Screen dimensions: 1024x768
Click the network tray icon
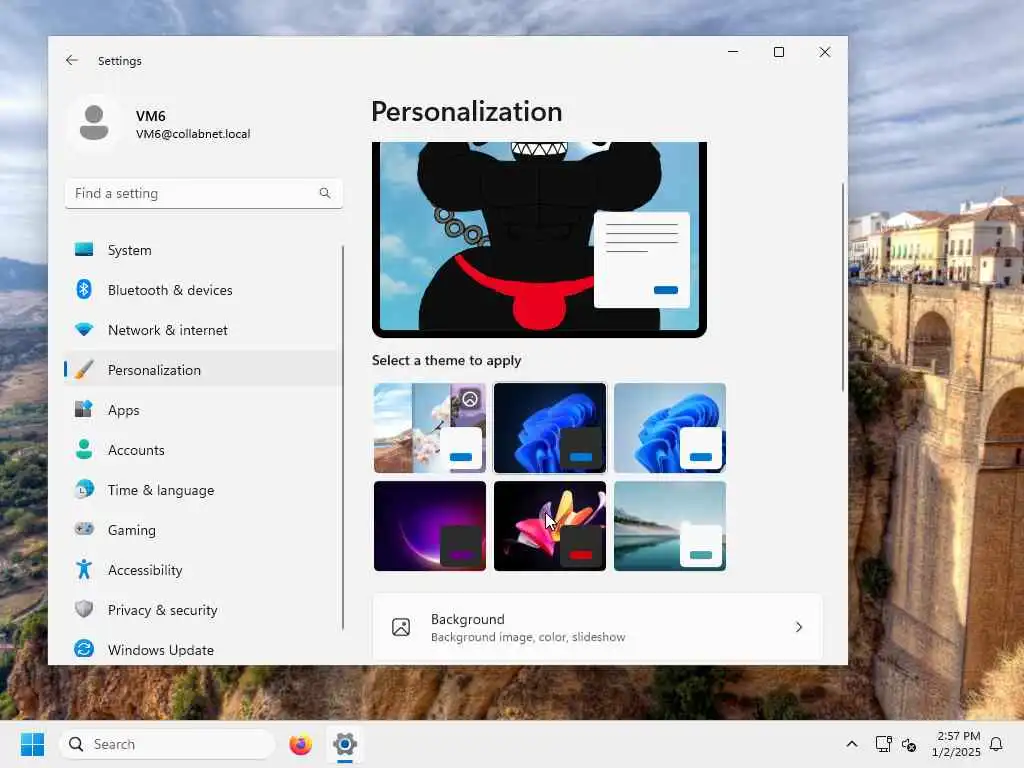click(x=883, y=744)
